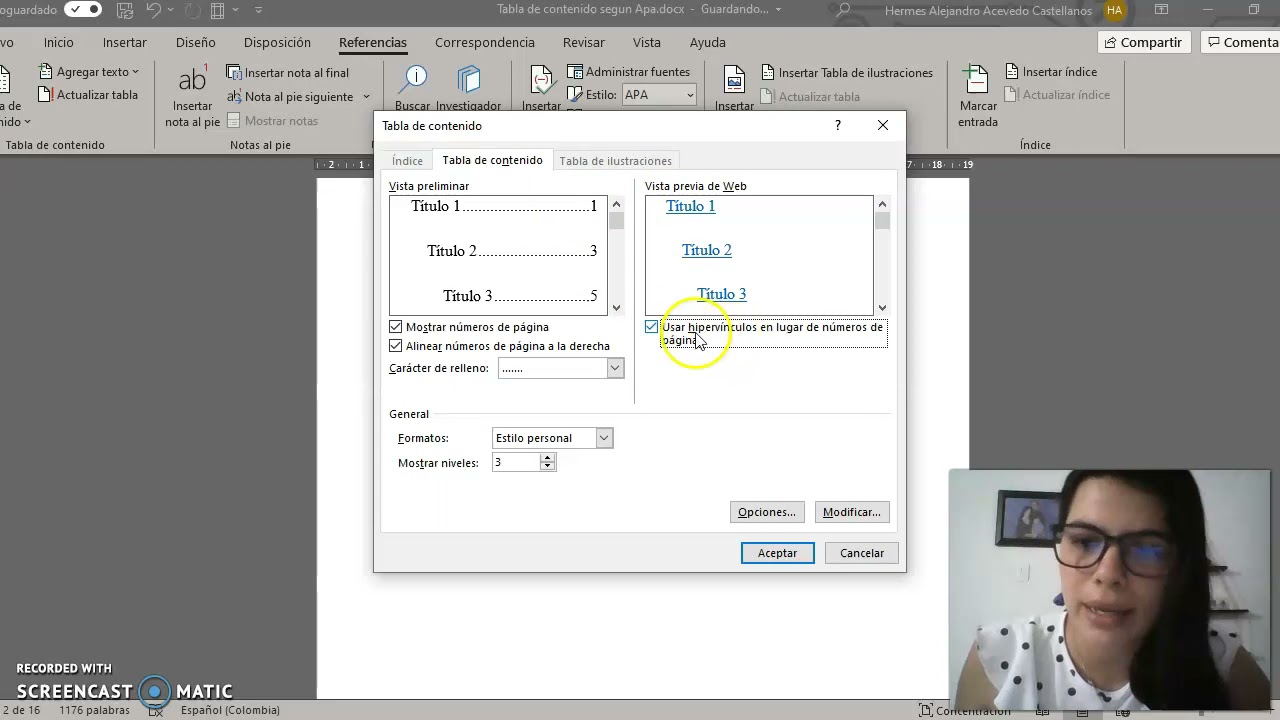Click the Save icon in quick access toolbar
Screen dimensions: 1280x720
click(124, 10)
